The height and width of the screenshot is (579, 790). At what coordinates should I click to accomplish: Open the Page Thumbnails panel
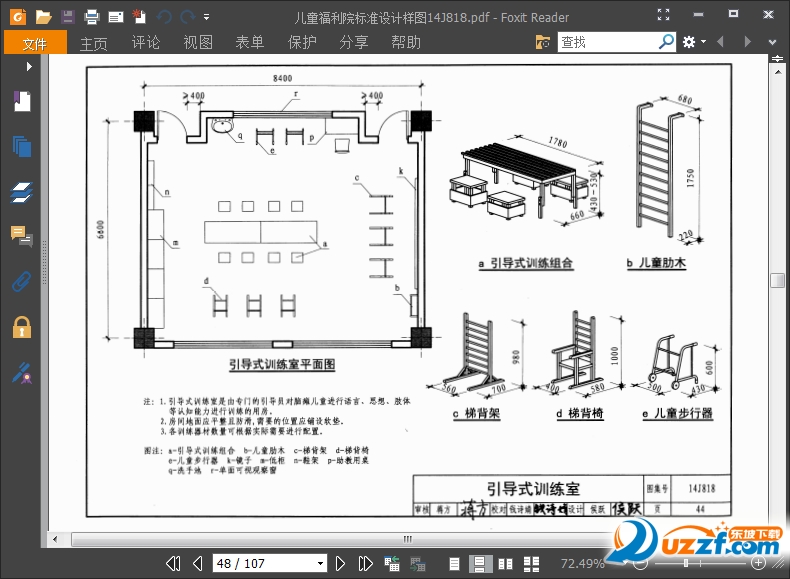click(x=22, y=146)
